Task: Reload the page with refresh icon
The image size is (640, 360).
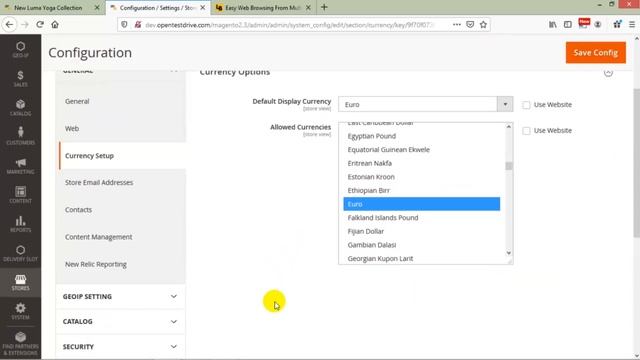Action: pyautogui.click(x=40, y=24)
